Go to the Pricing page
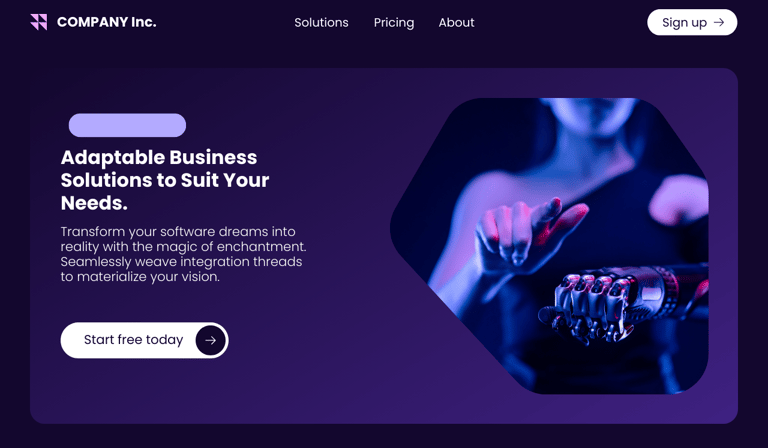Screen dimensions: 768x448 tap(394, 23)
